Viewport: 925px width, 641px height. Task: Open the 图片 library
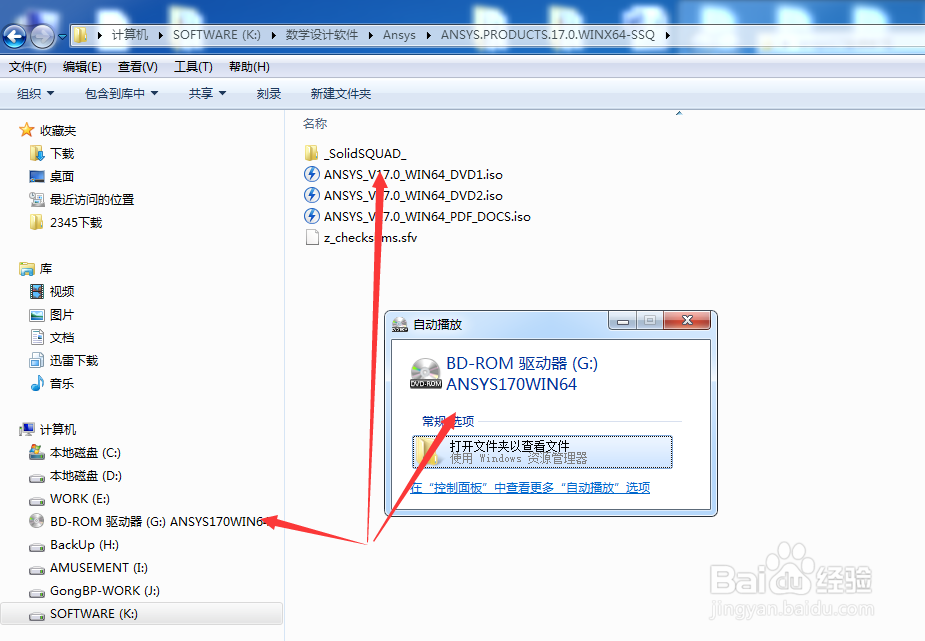61,314
